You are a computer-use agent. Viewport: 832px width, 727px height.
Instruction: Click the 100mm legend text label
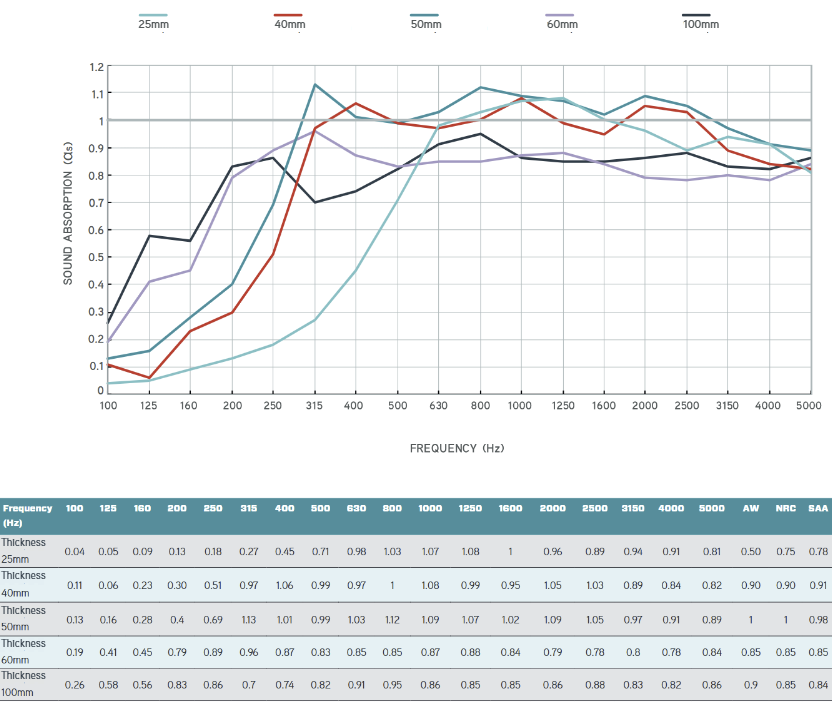pos(700,24)
